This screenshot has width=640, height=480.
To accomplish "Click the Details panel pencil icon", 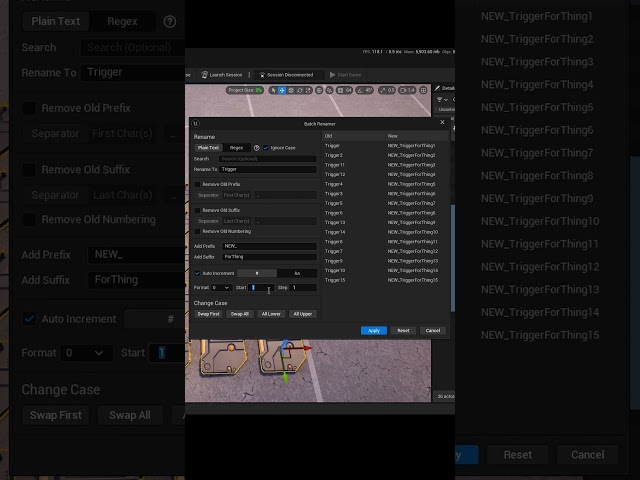I will click(438, 88).
